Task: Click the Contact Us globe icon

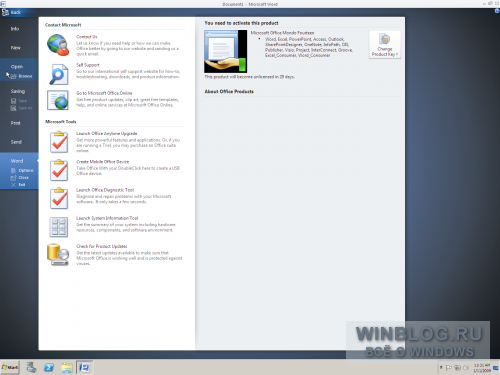Action: 58,45
